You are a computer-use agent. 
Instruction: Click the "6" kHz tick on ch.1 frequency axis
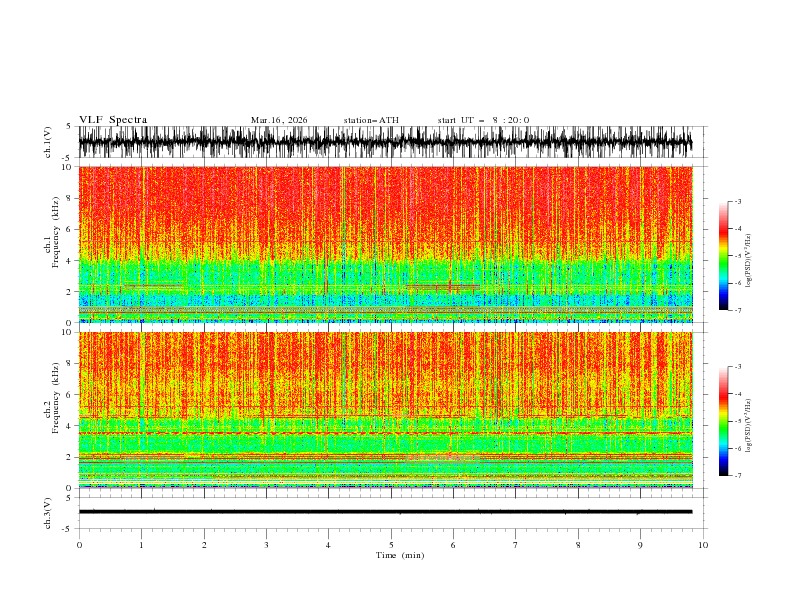69,229
